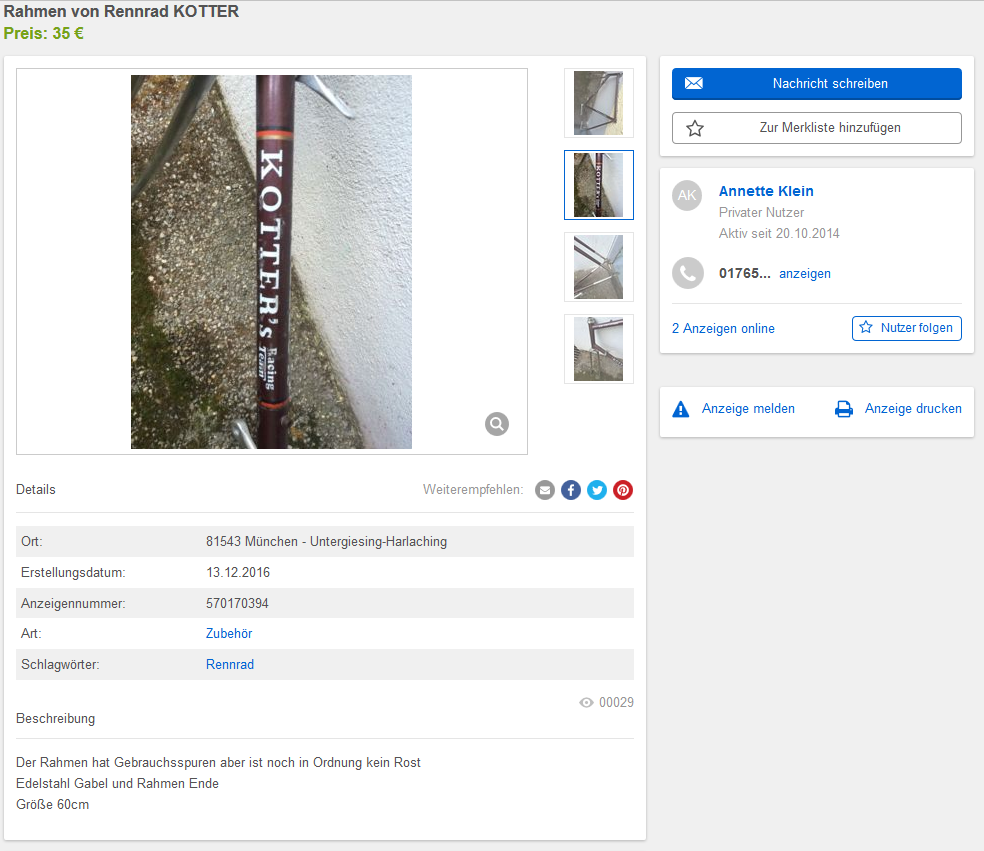Open Annette Klein's profile link

766,191
